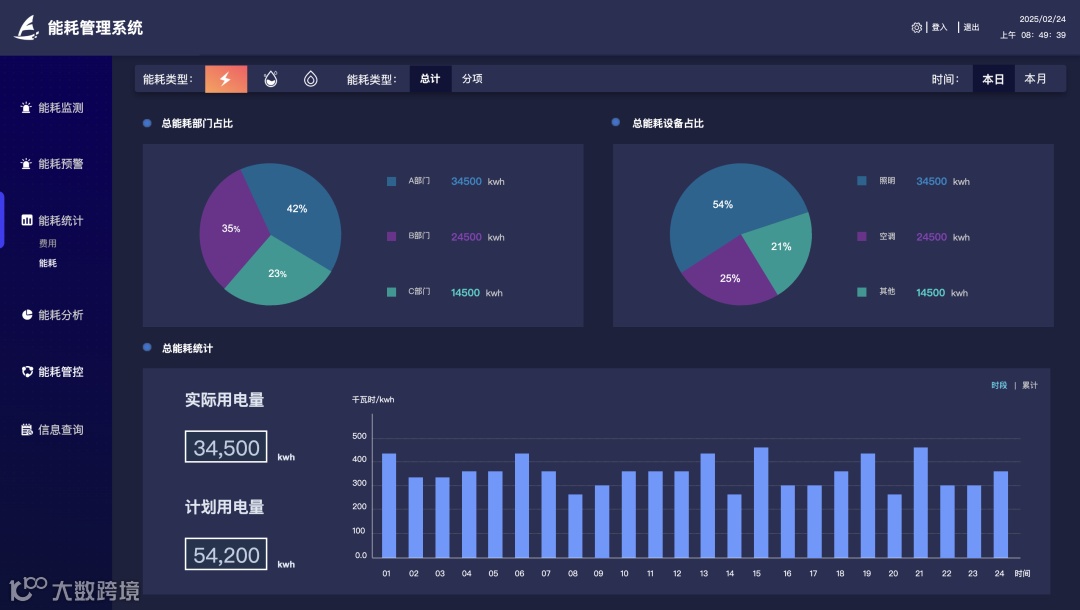Click the bar for hour 24
Image resolution: width=1080 pixels, height=610 pixels.
click(x=1001, y=514)
